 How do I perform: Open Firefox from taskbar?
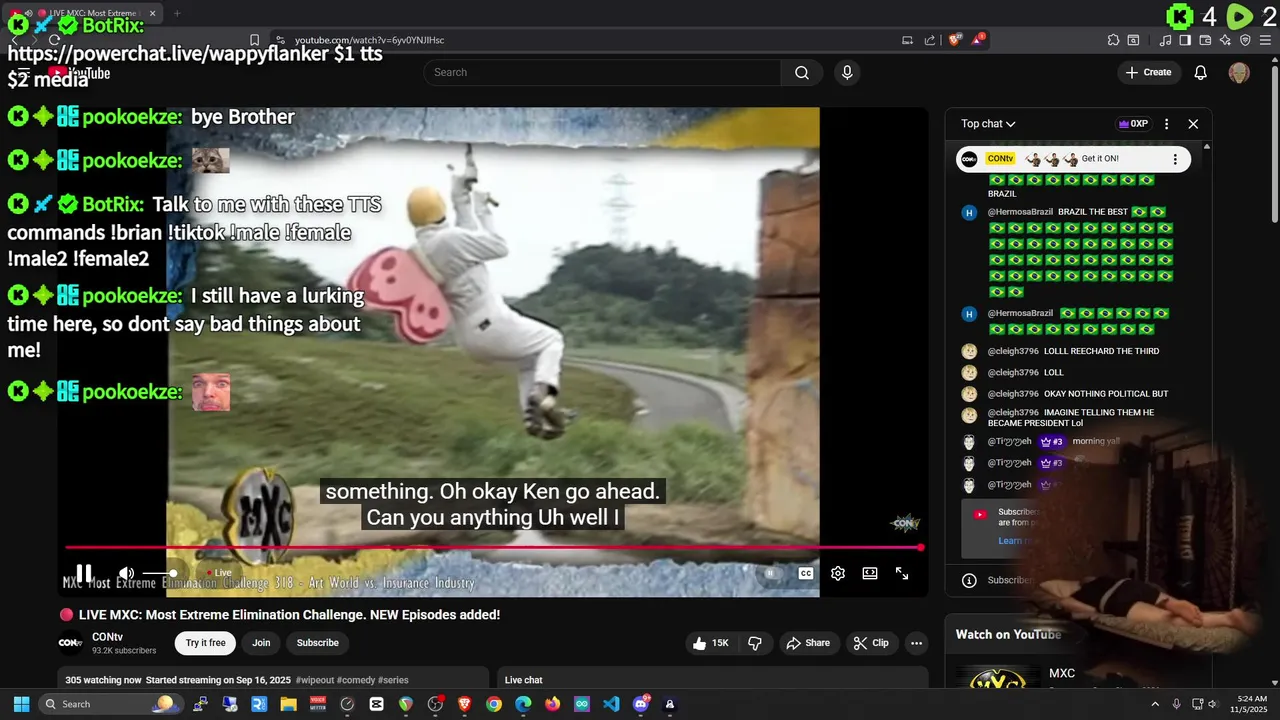click(552, 704)
